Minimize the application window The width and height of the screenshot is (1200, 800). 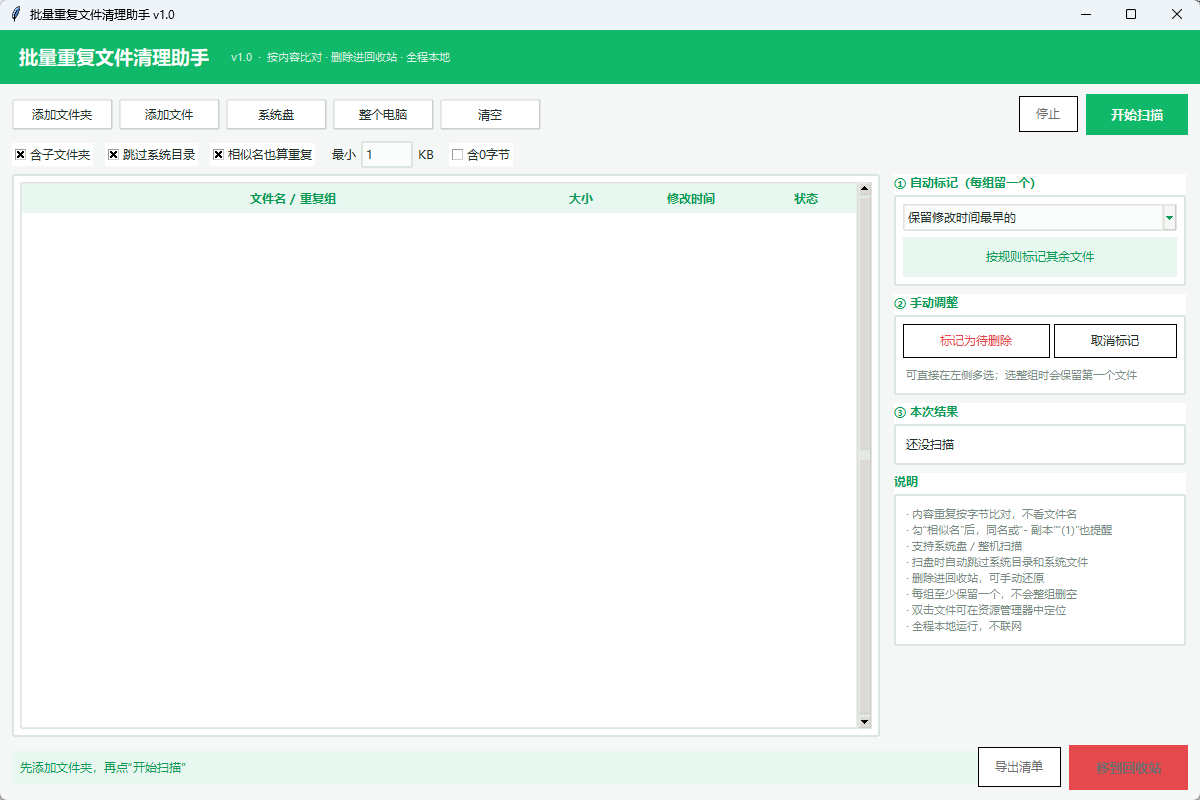point(1085,14)
